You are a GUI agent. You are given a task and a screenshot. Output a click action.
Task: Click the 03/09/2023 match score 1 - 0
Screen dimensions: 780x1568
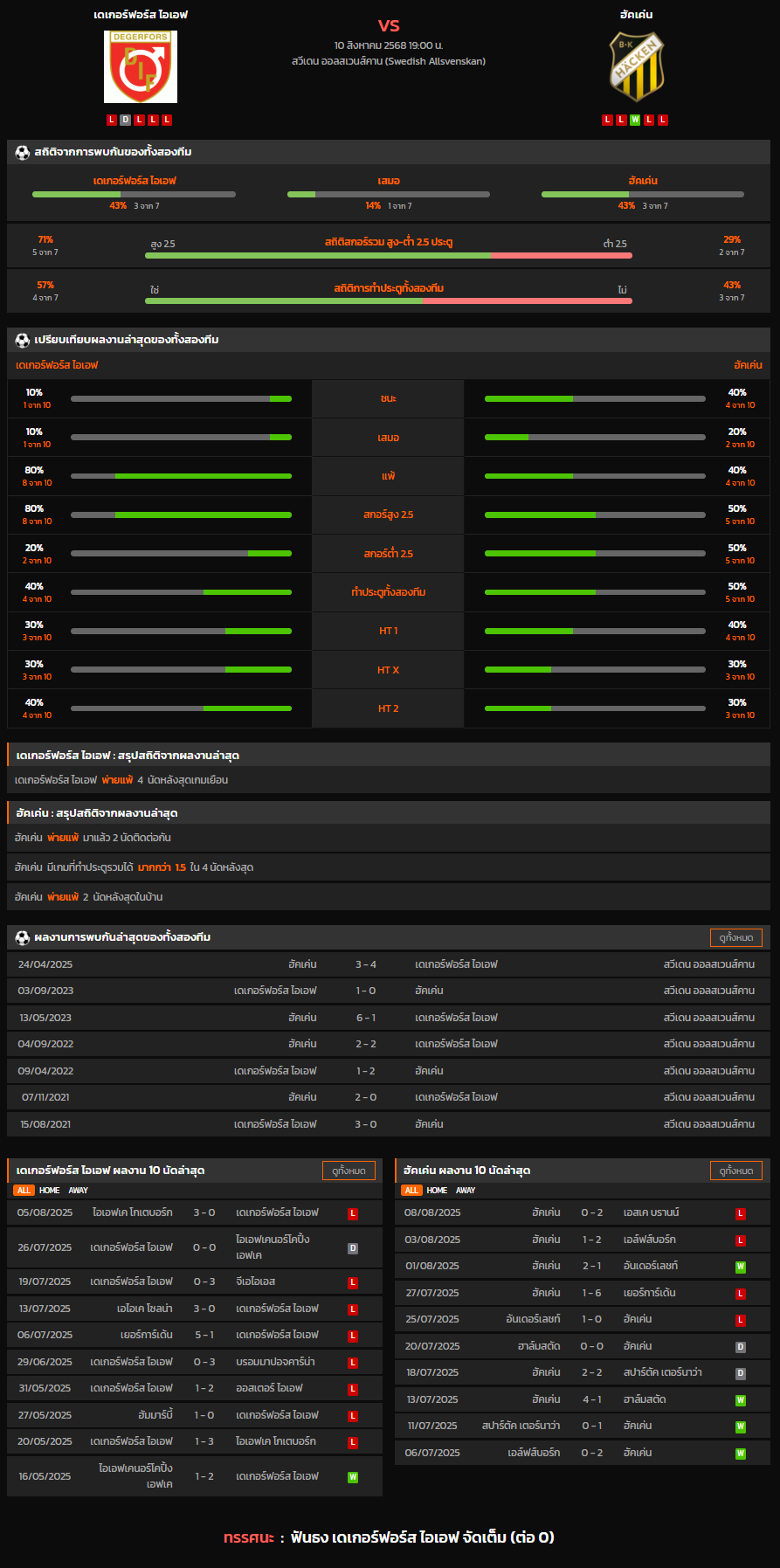(x=366, y=991)
